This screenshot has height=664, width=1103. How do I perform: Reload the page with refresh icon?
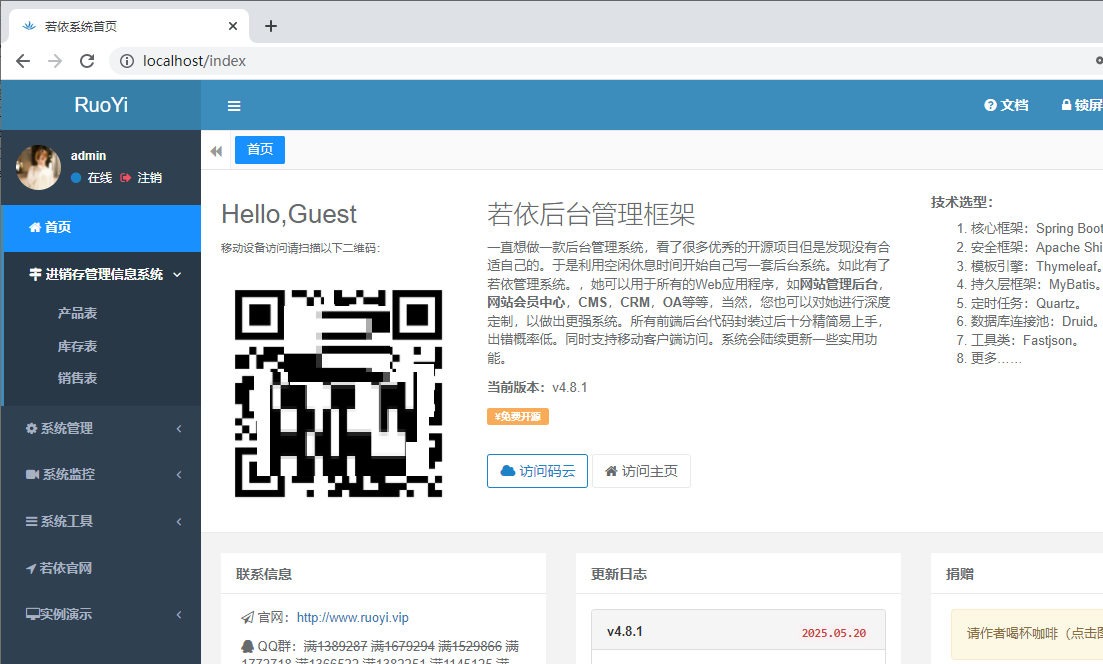point(87,61)
